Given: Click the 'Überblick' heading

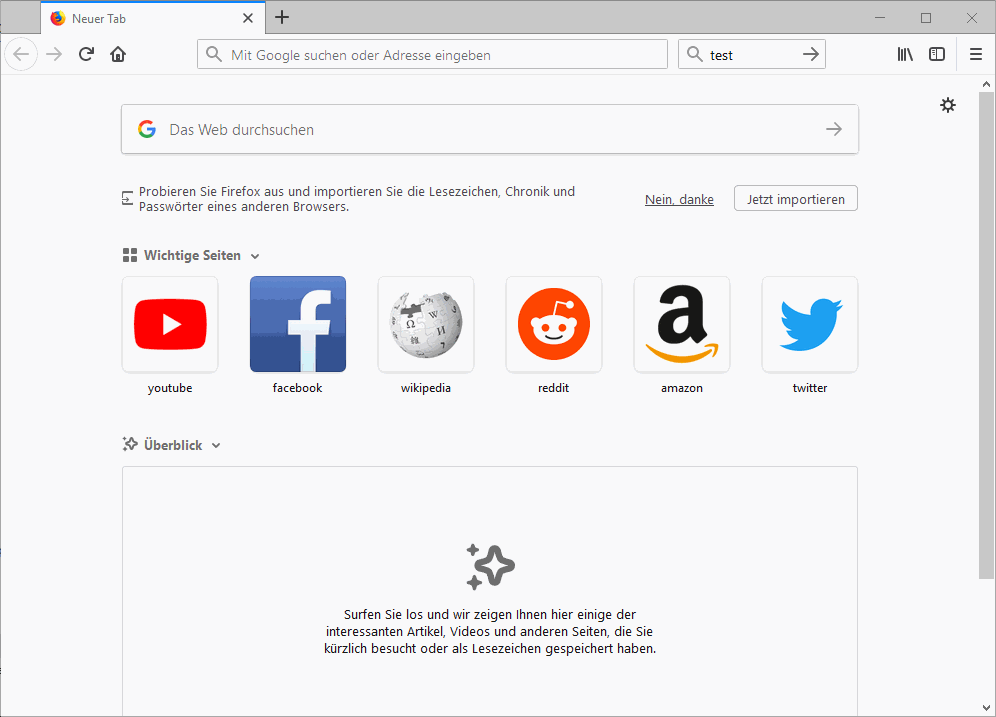Looking at the screenshot, I should (x=173, y=445).
